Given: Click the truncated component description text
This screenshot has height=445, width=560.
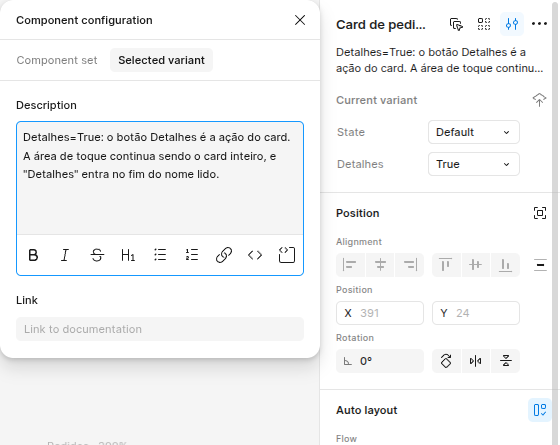Looking at the screenshot, I should coord(439,60).
